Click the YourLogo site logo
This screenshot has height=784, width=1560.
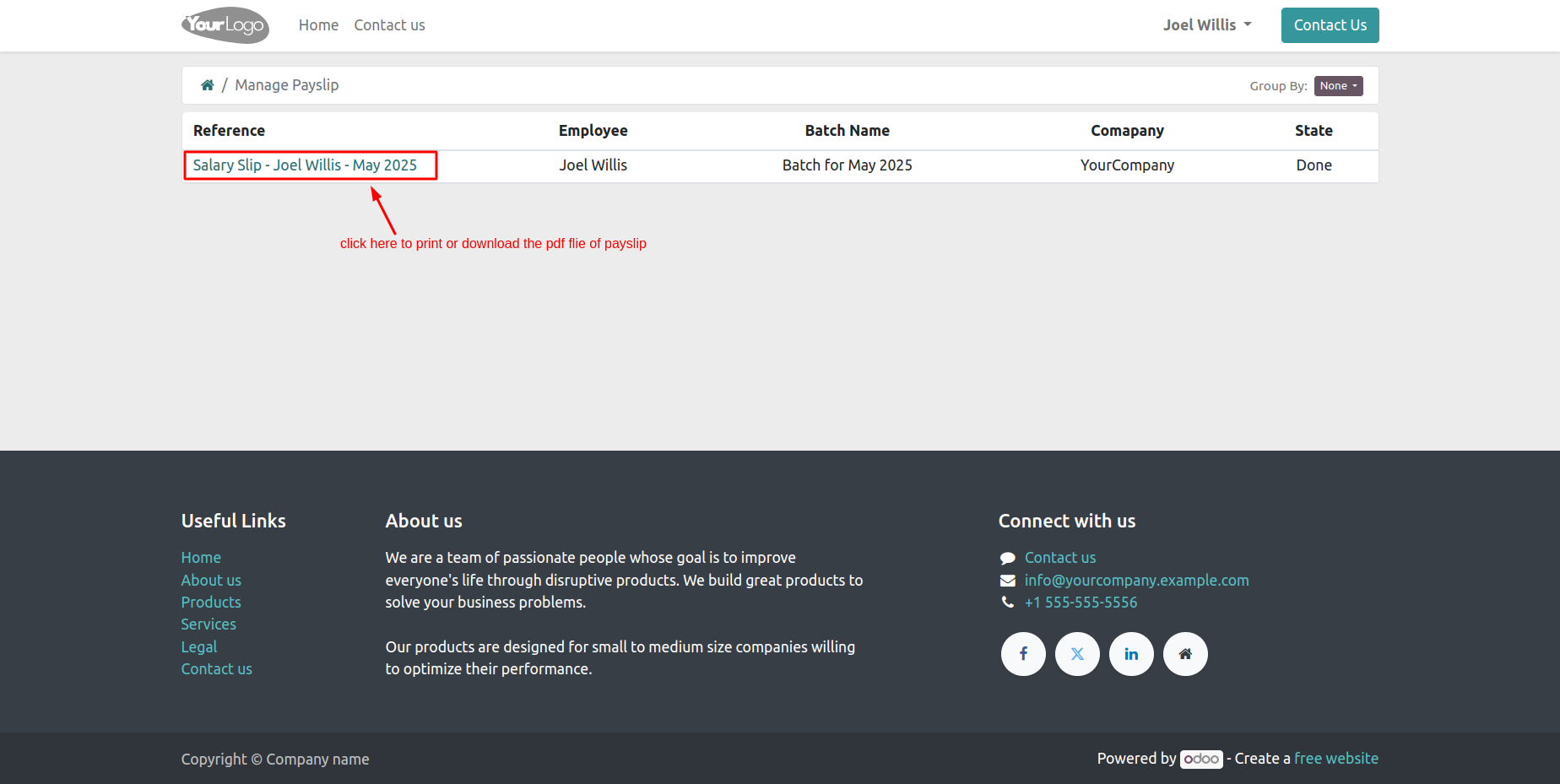pos(225,25)
